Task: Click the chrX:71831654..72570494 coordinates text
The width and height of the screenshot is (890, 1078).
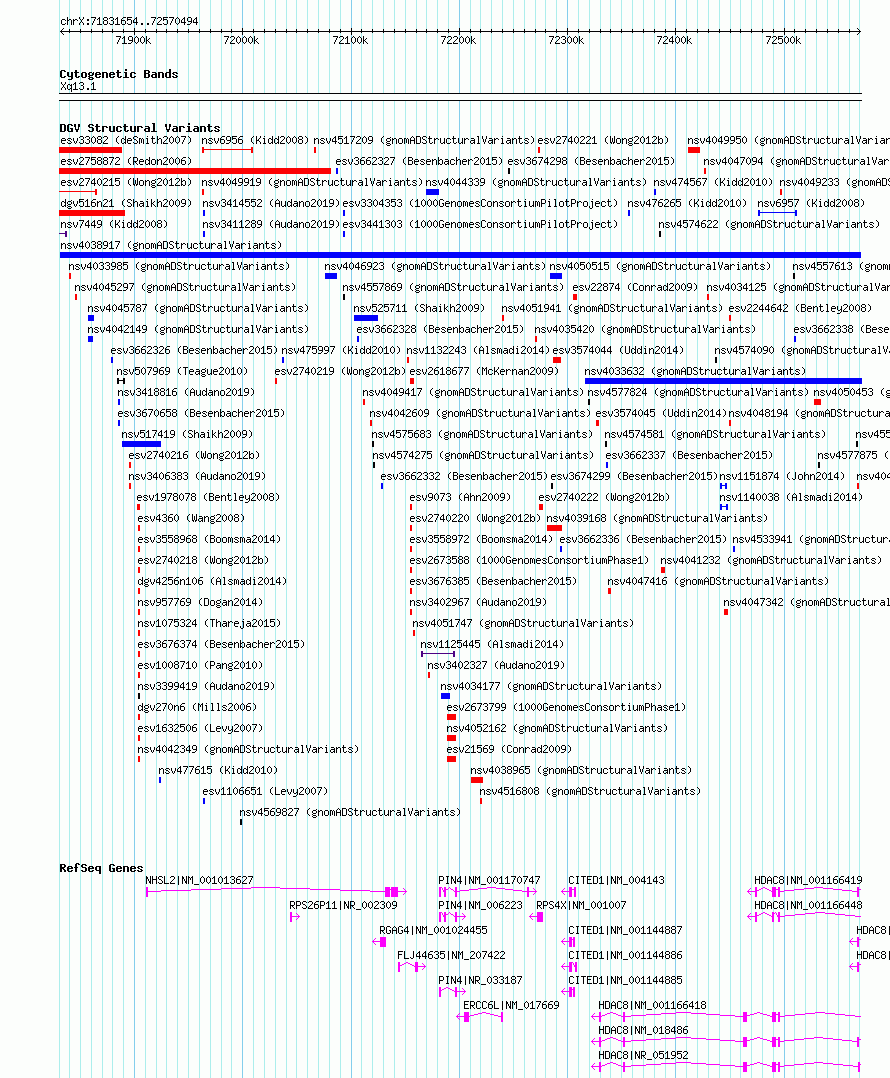Action: (x=129, y=21)
